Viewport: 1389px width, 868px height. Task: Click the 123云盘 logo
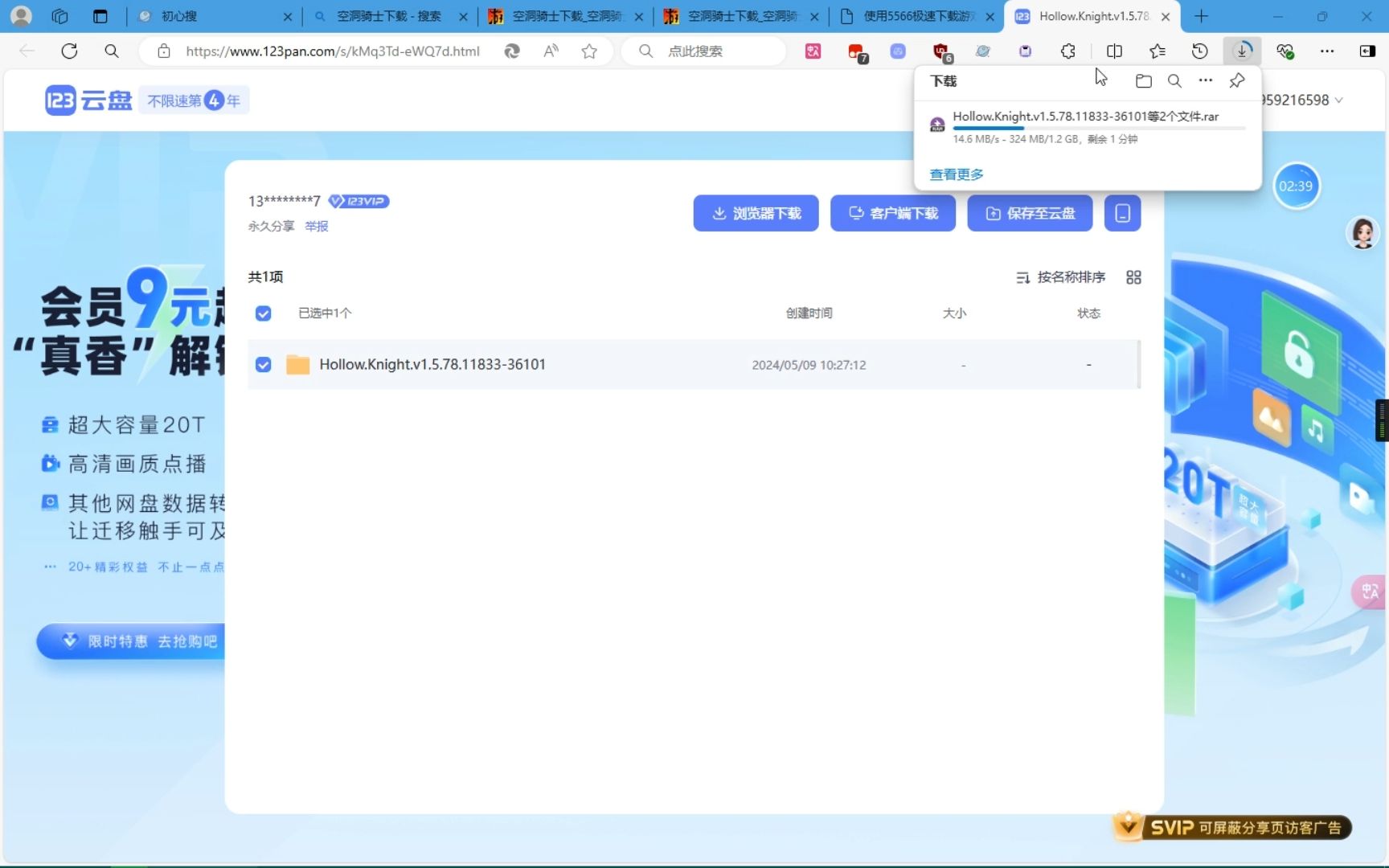tap(88, 100)
